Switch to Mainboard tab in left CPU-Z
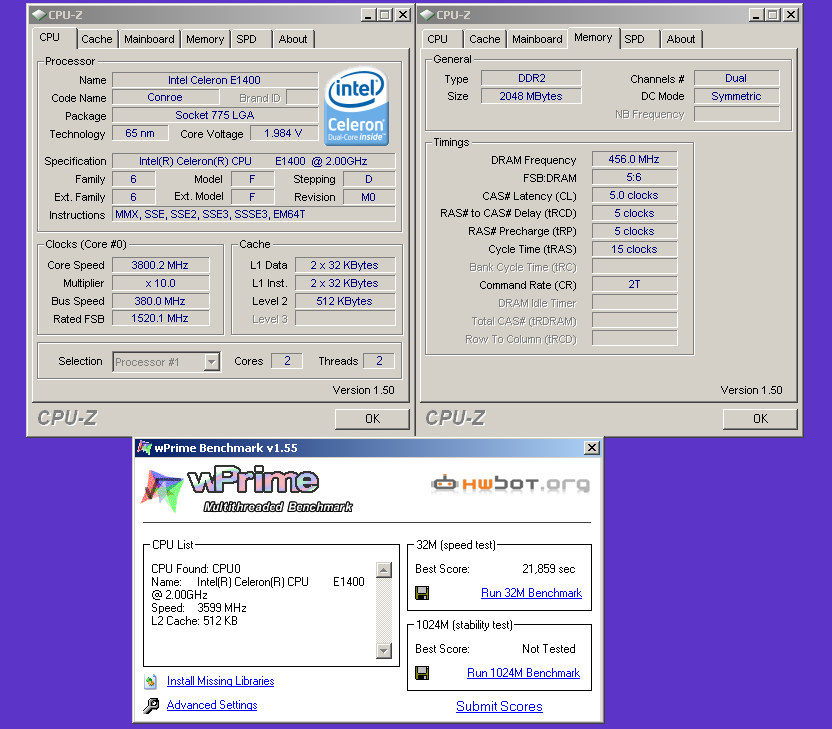 149,39
